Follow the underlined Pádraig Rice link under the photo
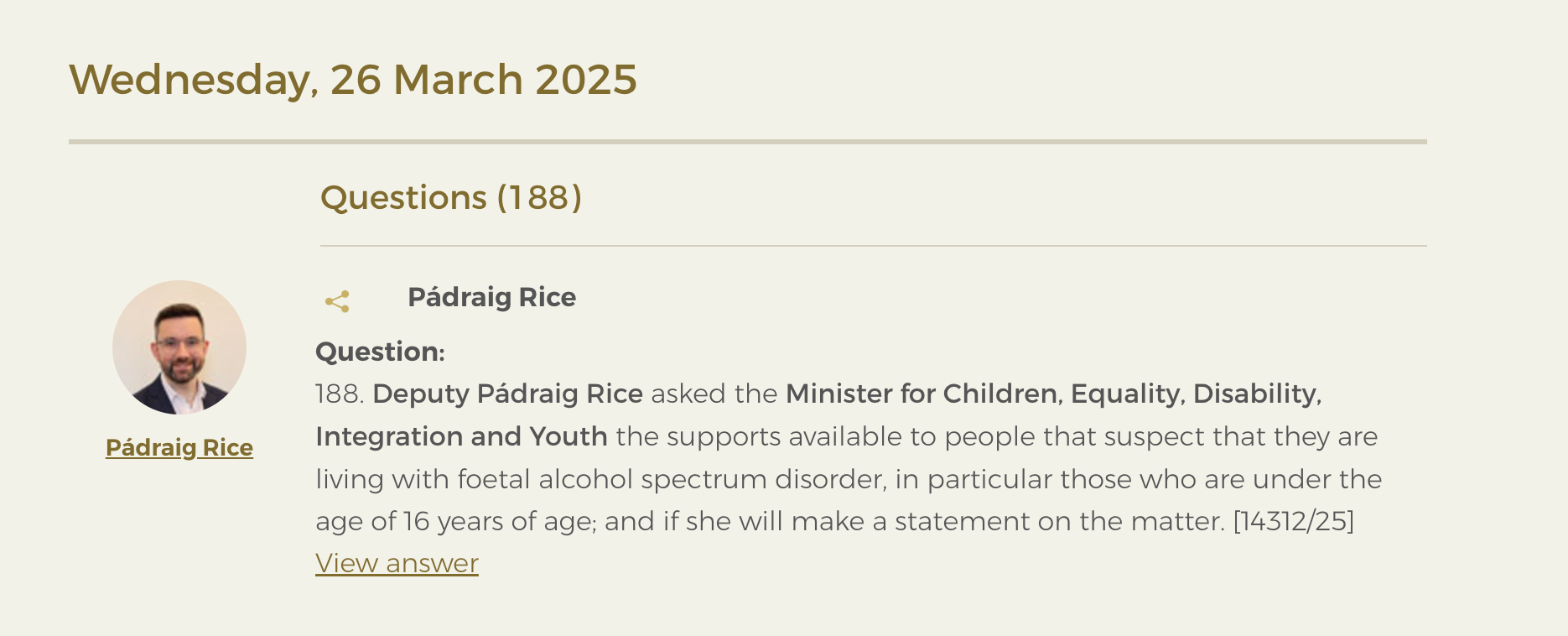Viewport: 1568px width, 636px height. 179,447
